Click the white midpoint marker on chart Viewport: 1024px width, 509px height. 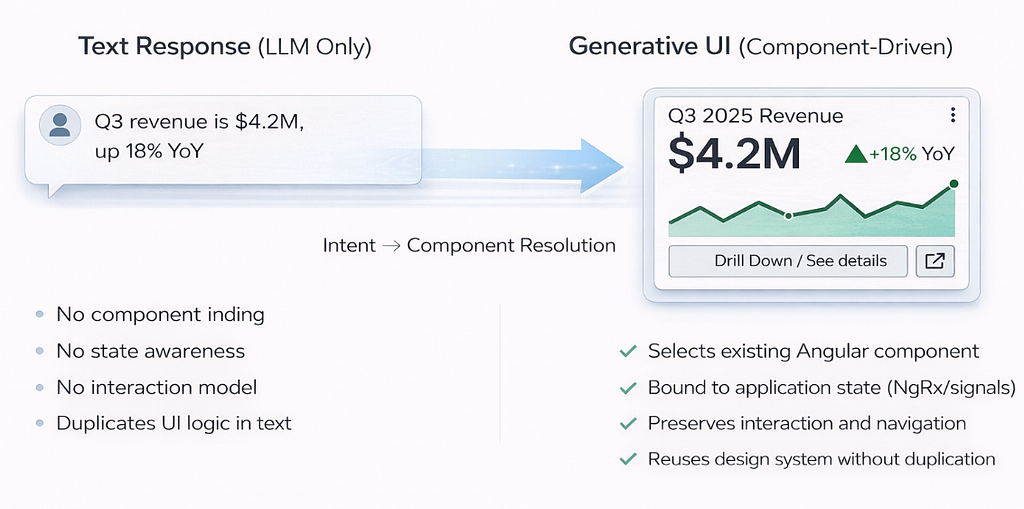click(x=788, y=216)
